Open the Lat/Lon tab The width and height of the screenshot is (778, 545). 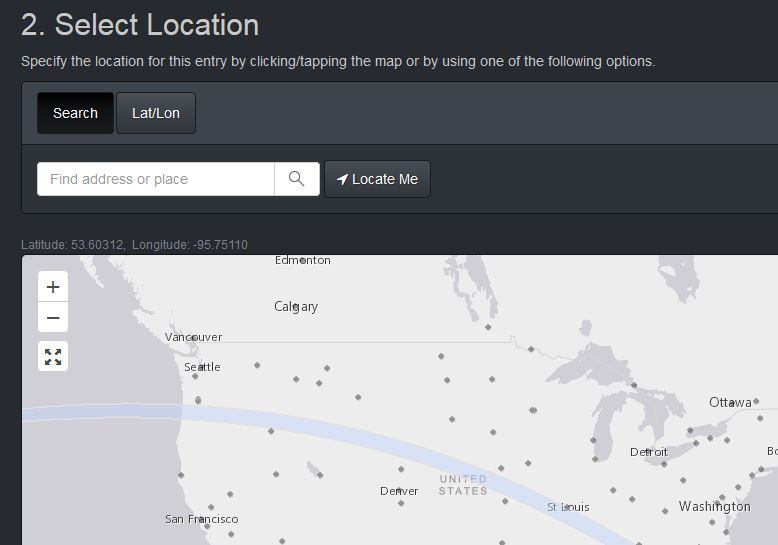(156, 113)
